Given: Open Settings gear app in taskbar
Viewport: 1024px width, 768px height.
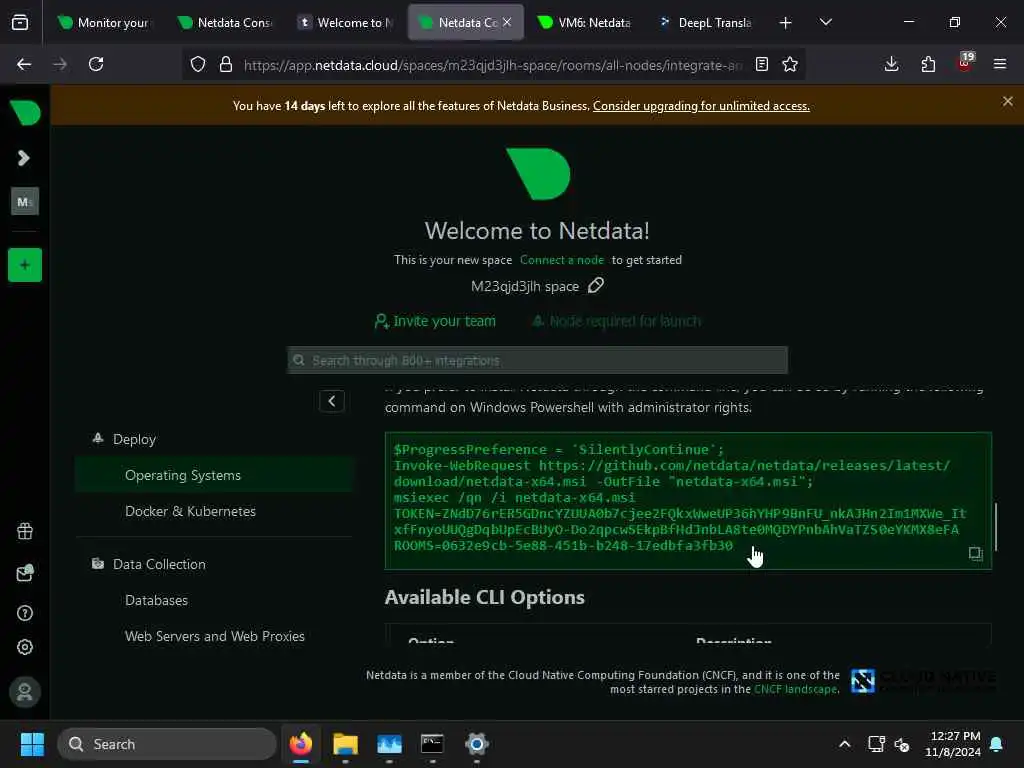Looking at the screenshot, I should pos(477,744).
